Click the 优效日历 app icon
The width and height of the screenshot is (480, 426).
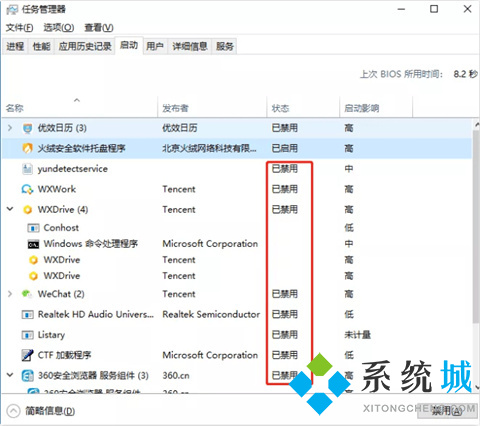click(x=27, y=128)
